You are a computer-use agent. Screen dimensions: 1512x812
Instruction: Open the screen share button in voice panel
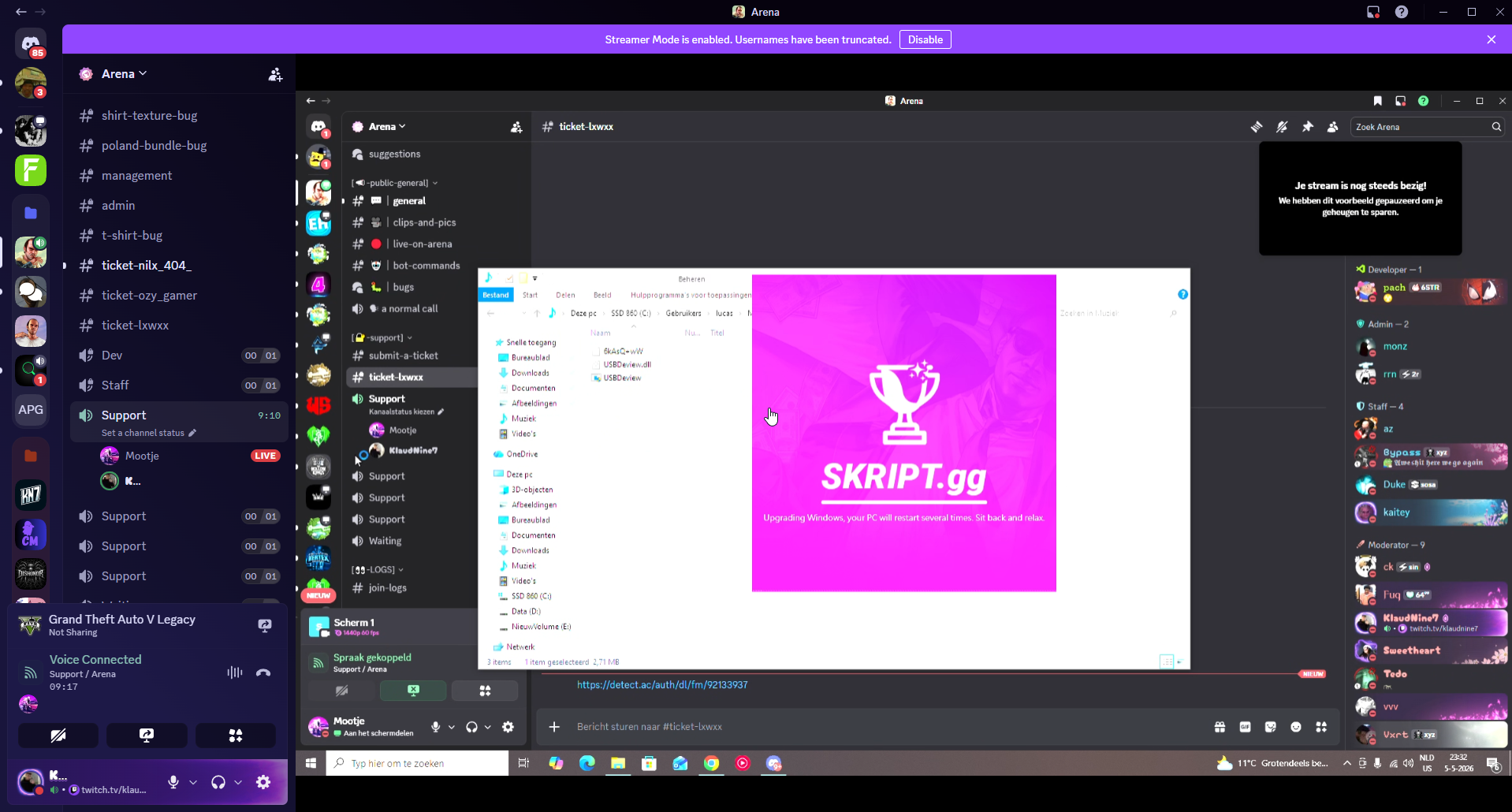[147, 736]
